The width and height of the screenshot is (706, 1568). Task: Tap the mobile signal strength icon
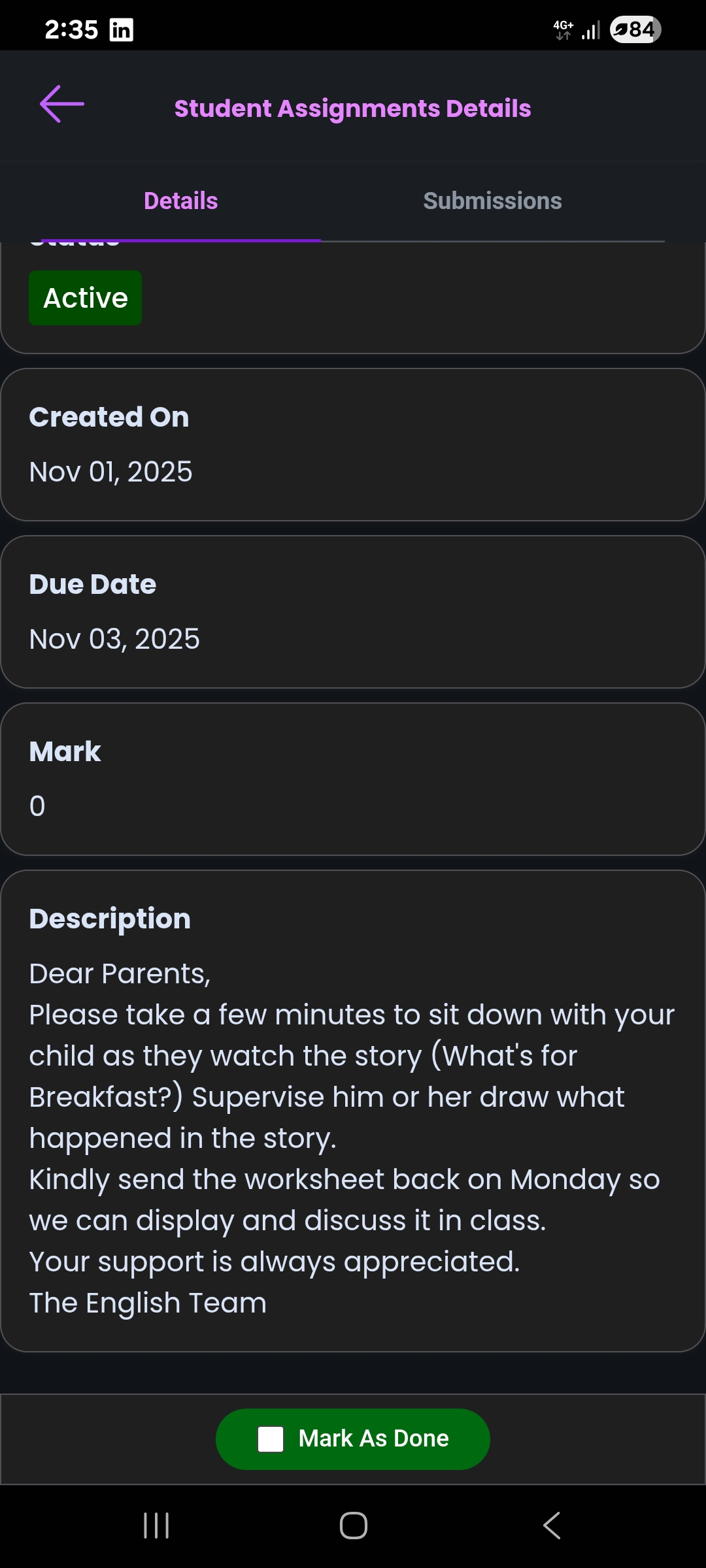pos(591,31)
